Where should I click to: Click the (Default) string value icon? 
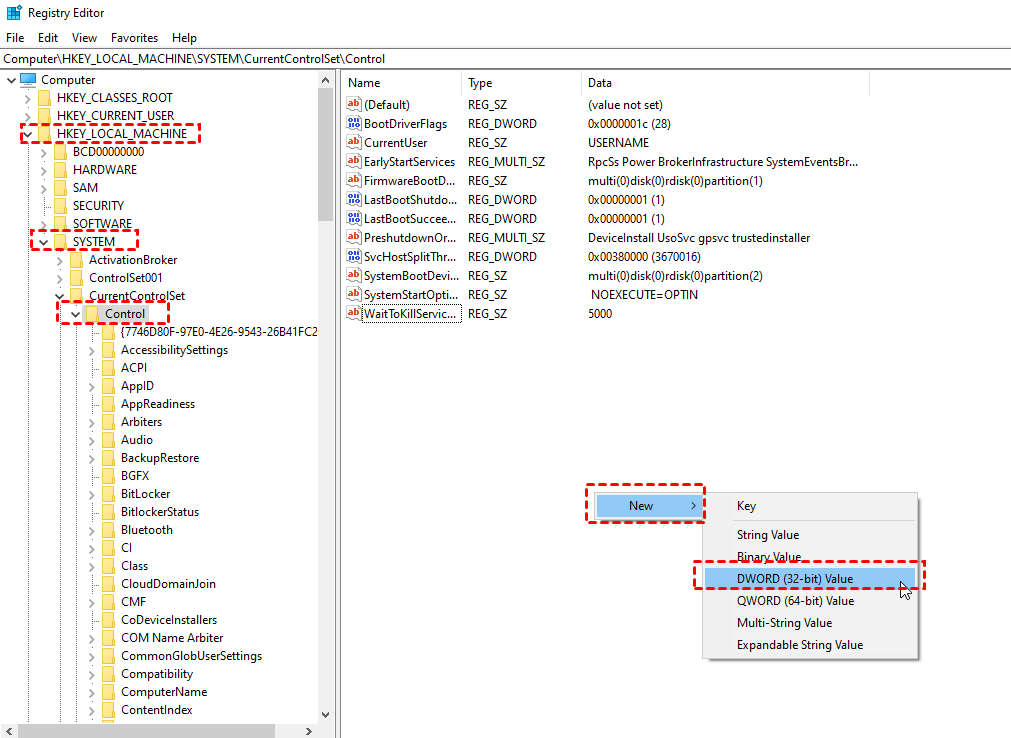[353, 104]
